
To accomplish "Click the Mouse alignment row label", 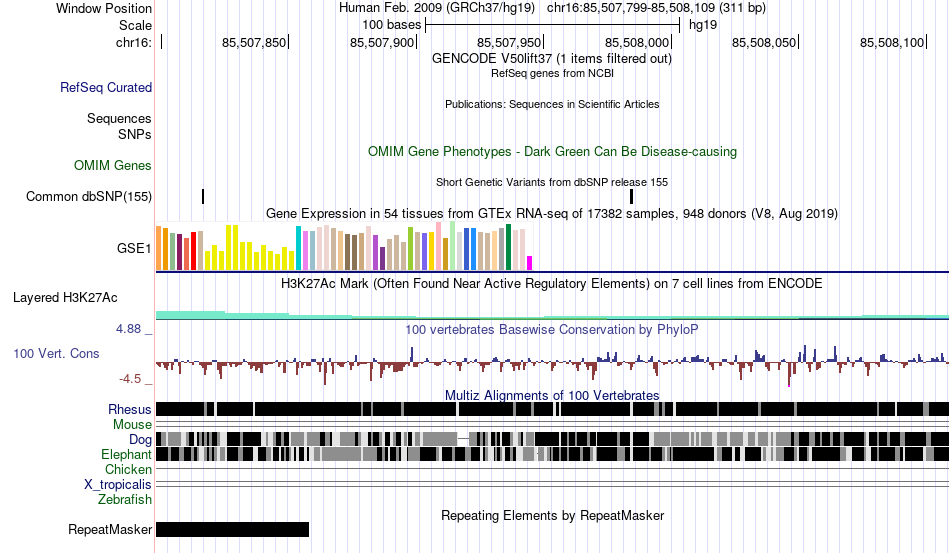I will click(x=132, y=425).
